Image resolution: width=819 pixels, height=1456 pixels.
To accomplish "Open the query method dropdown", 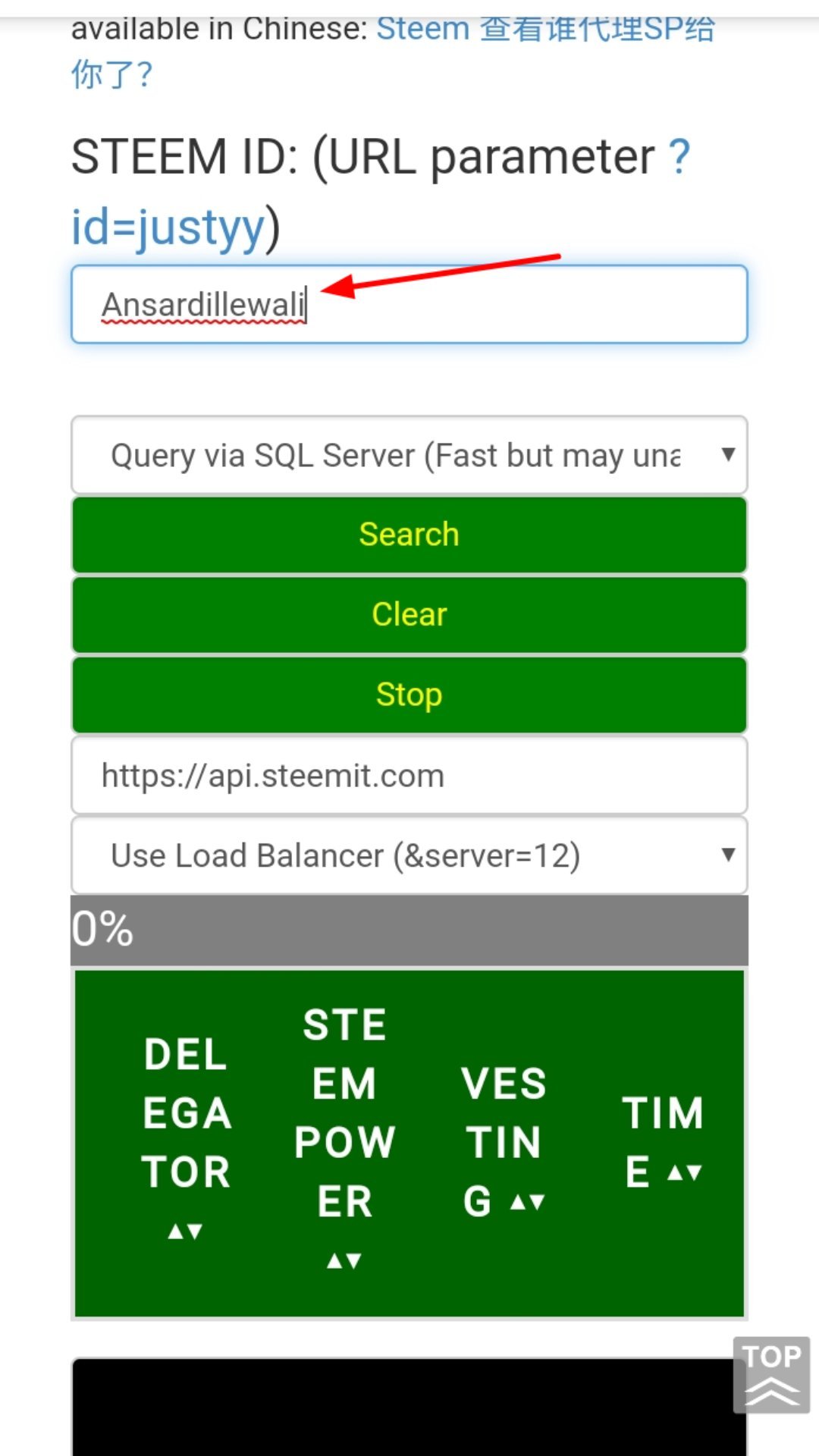I will tap(409, 455).
